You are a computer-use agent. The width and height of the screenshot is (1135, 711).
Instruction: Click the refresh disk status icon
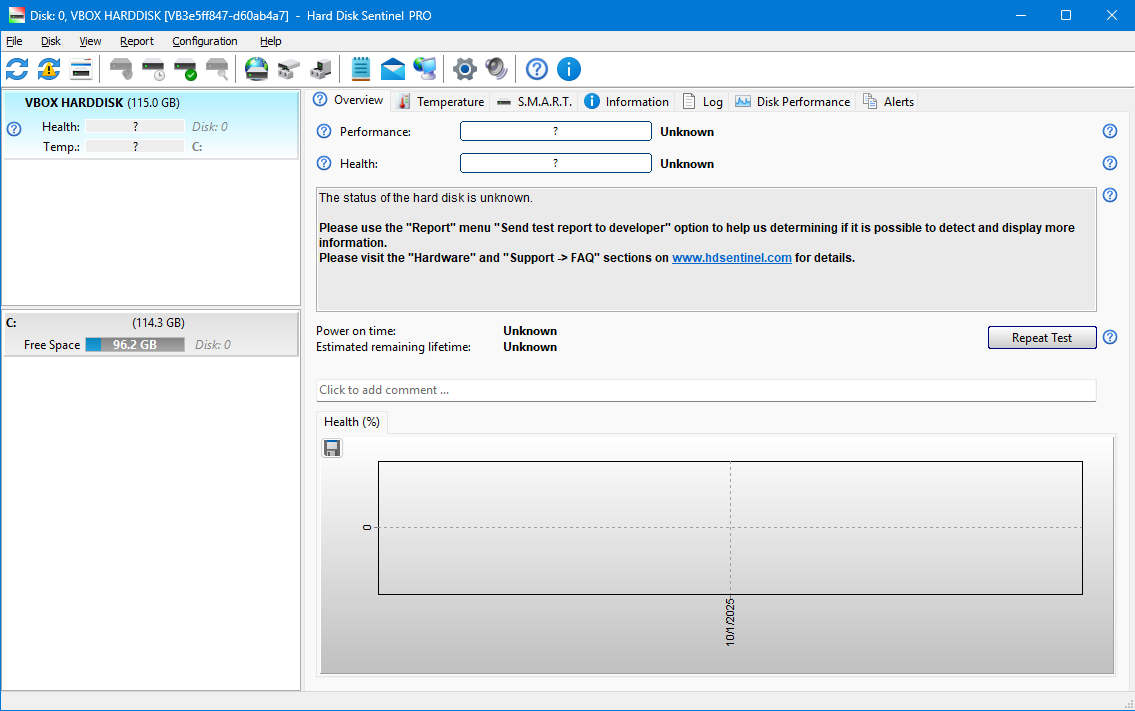[17, 69]
